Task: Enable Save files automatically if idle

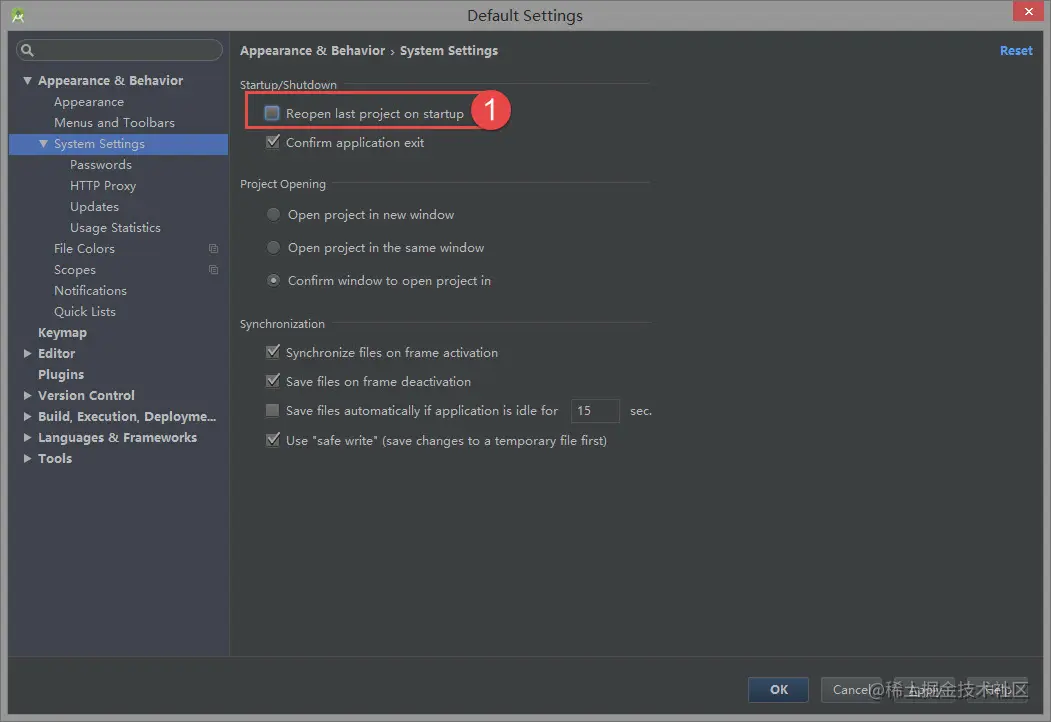Action: [272, 410]
